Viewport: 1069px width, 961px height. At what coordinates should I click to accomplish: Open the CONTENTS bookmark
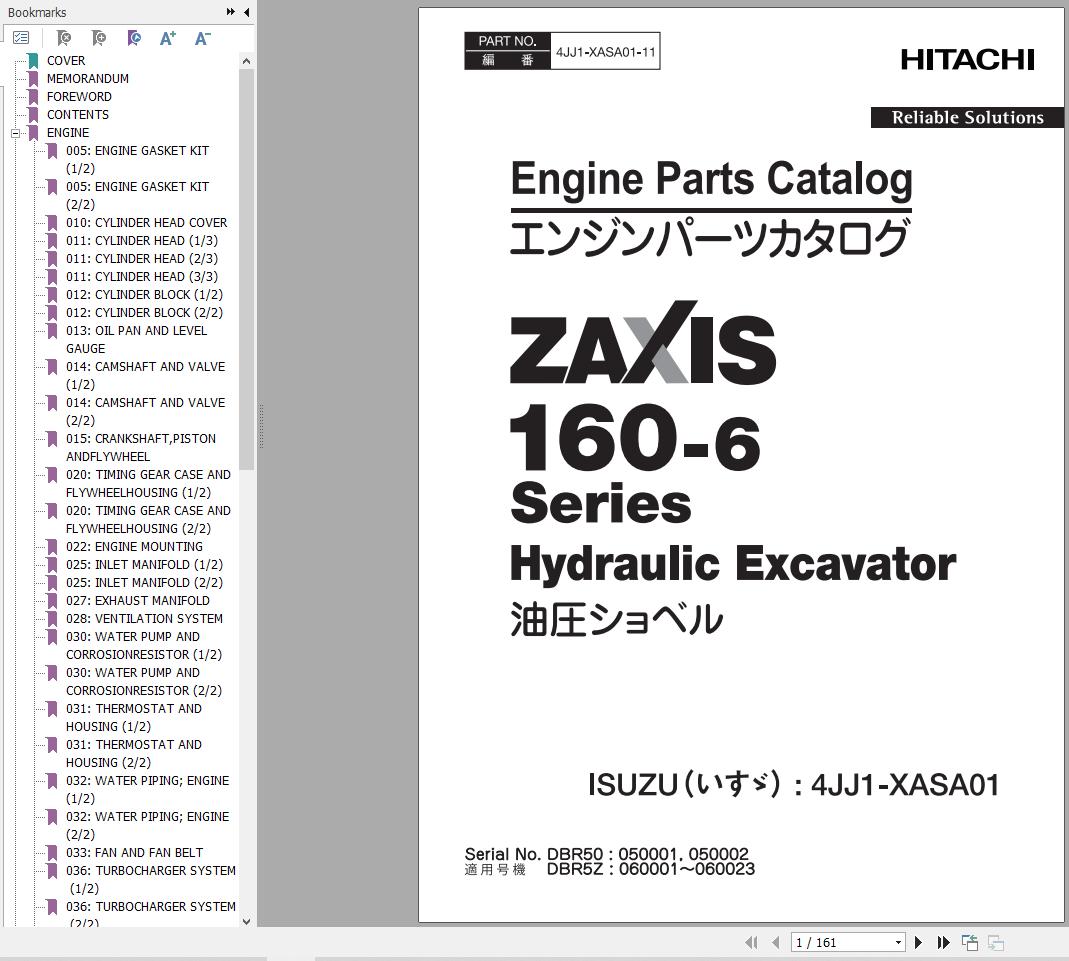[x=78, y=115]
